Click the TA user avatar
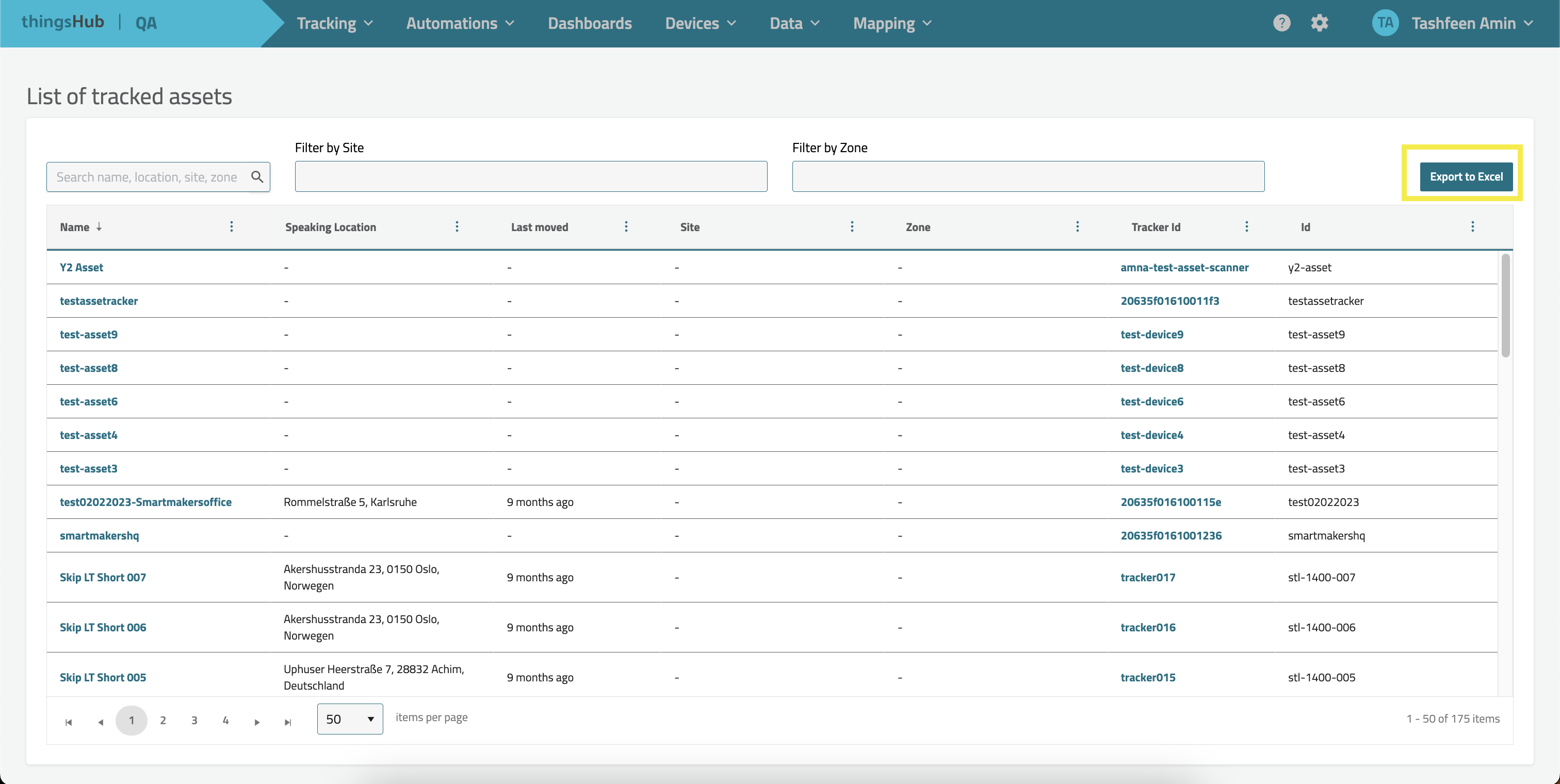 1385,23
